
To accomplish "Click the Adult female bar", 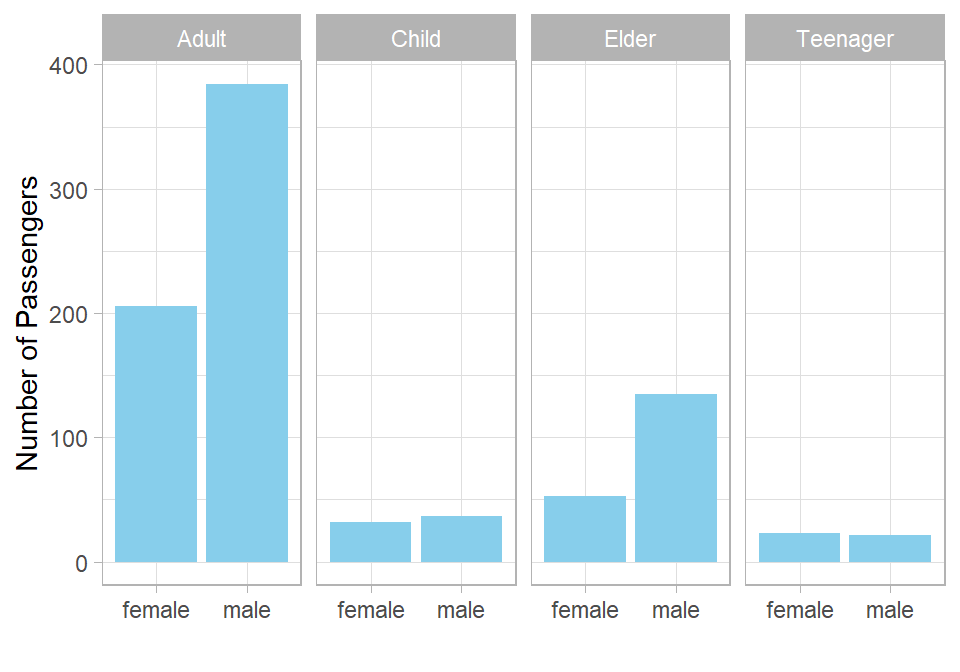I will tap(156, 434).
